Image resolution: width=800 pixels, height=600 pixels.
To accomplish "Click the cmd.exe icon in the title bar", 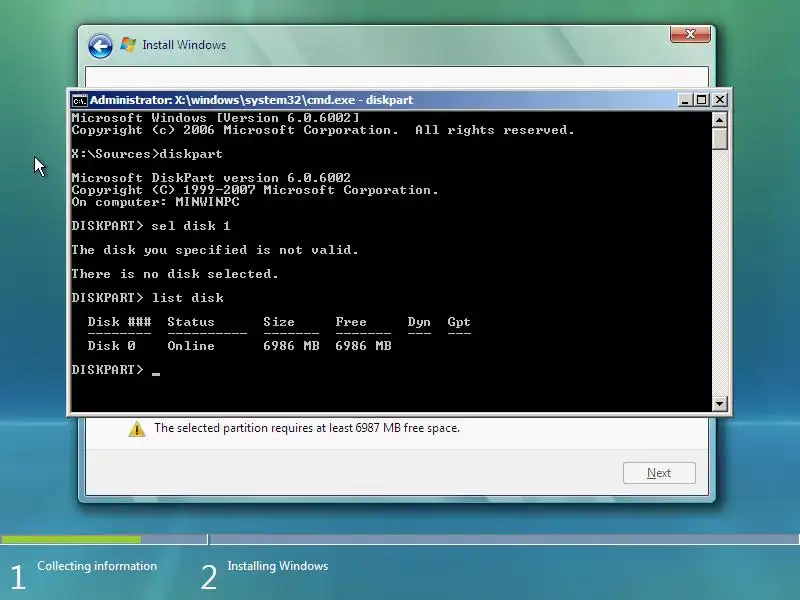I will click(x=79, y=101).
